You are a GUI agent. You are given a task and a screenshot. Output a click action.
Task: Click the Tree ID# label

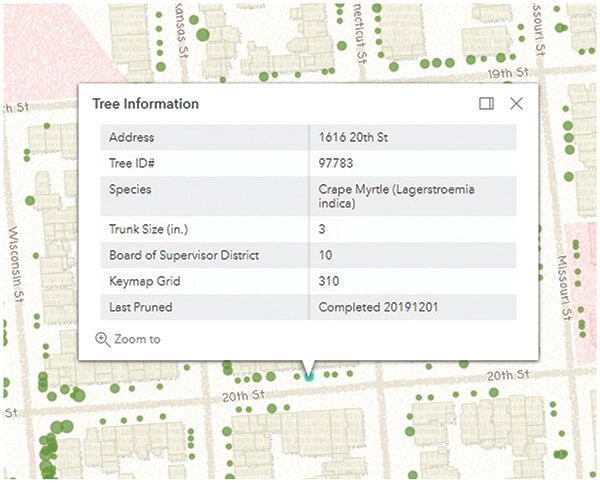pyautogui.click(x=132, y=163)
